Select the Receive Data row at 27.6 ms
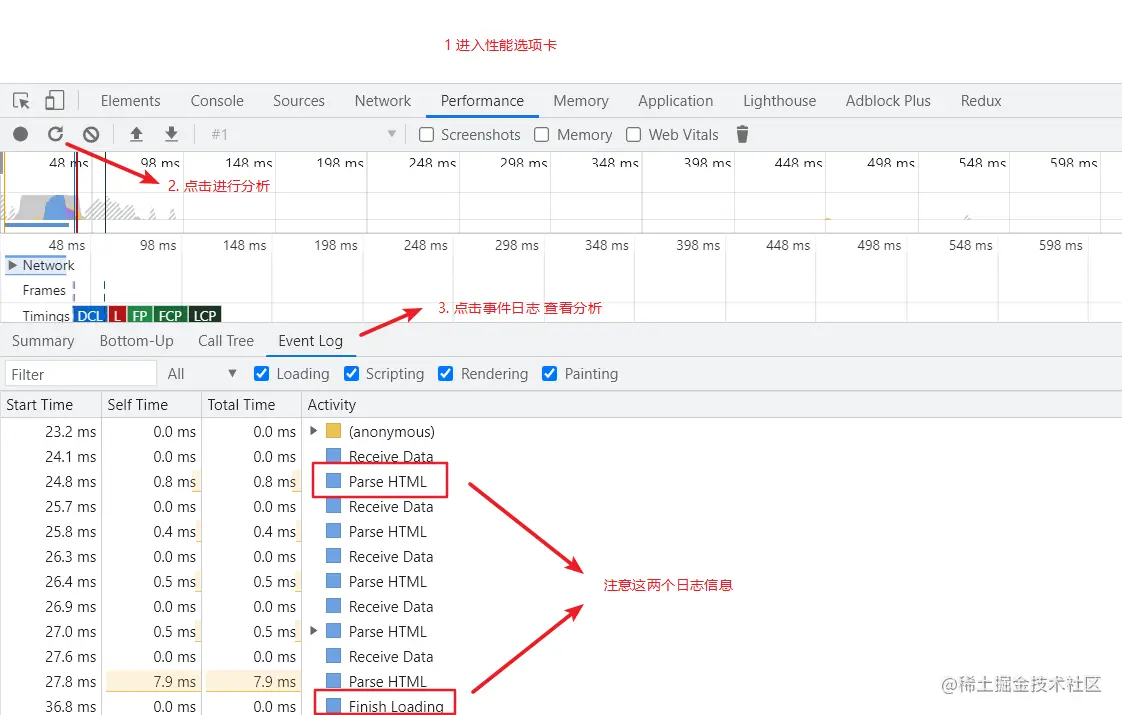The height and width of the screenshot is (715, 1122). [x=561, y=656]
